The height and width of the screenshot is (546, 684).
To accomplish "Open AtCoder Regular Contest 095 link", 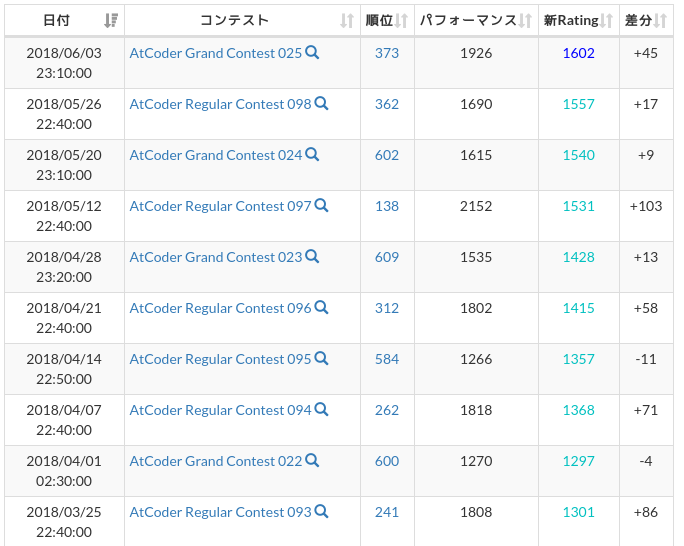I will tap(220, 359).
